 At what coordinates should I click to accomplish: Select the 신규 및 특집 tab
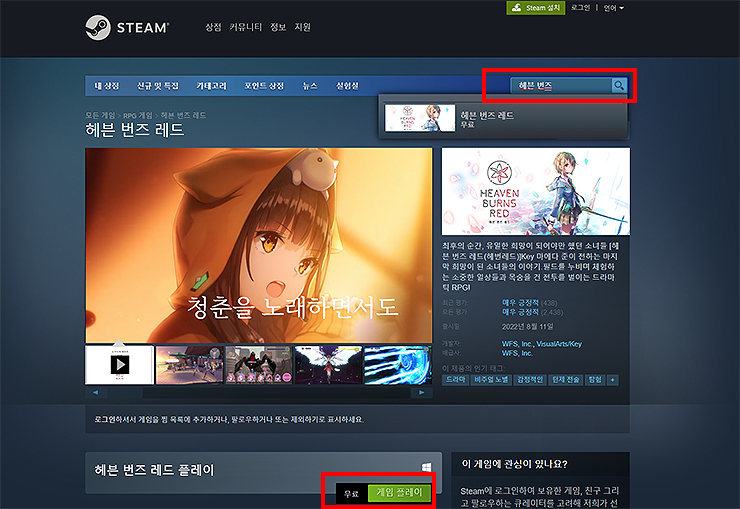(x=158, y=86)
